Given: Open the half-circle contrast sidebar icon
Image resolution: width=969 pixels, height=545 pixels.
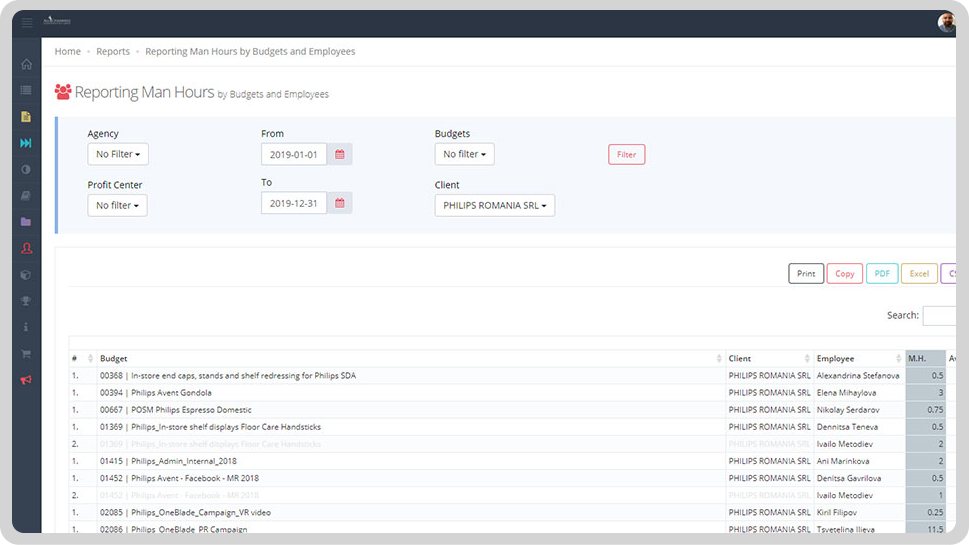Looking at the screenshot, I should click(26, 169).
